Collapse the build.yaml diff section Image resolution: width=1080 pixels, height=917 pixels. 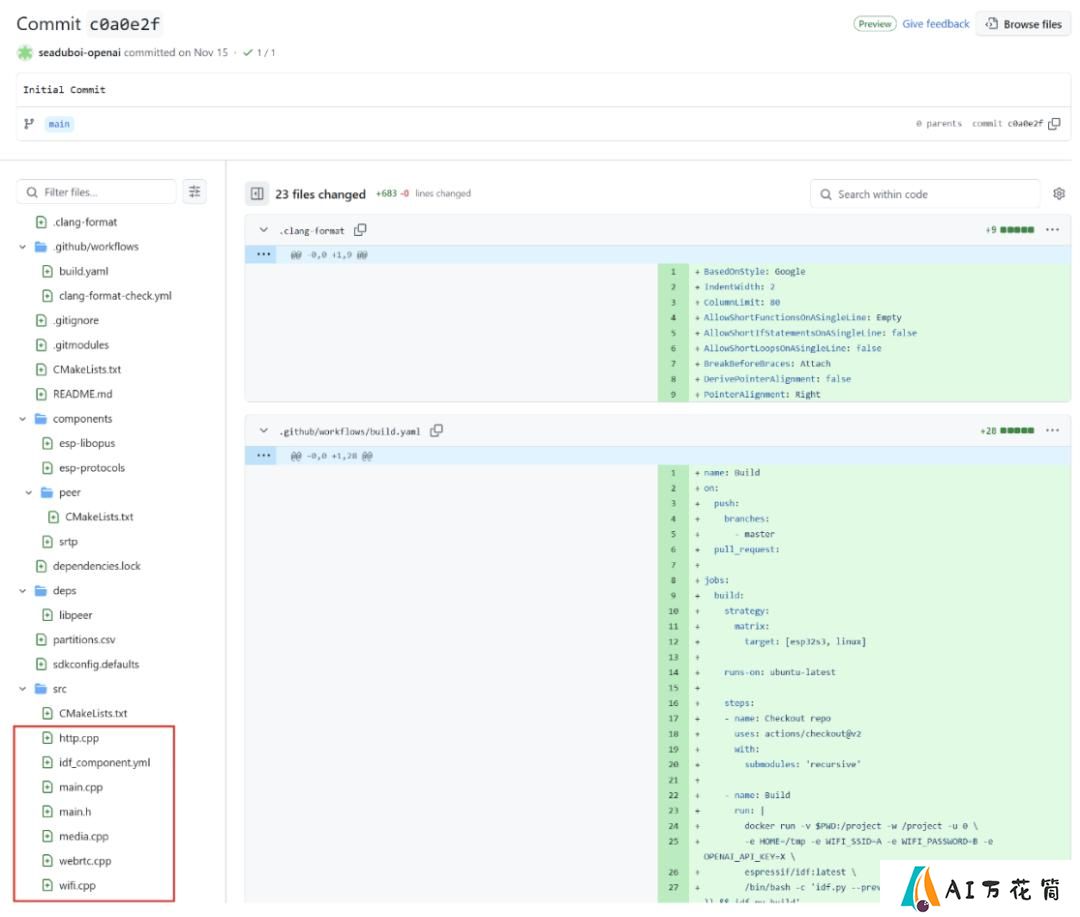(263, 431)
